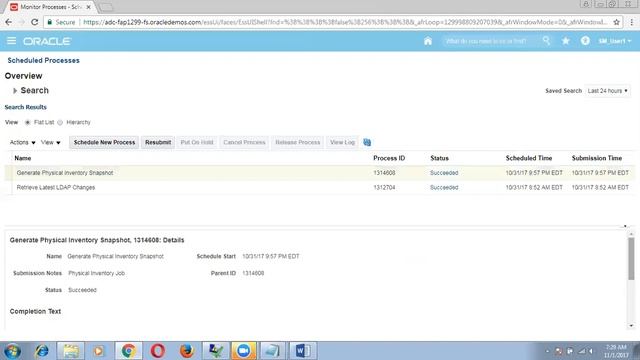Open Microsoft Word from the taskbar

point(302,351)
